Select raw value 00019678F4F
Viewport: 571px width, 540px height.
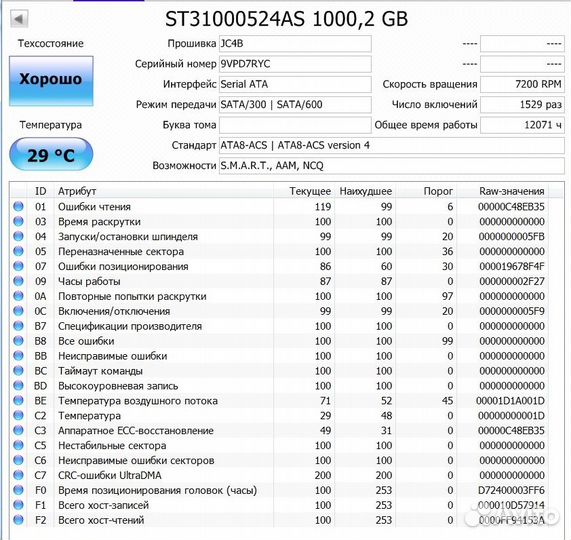(512, 267)
